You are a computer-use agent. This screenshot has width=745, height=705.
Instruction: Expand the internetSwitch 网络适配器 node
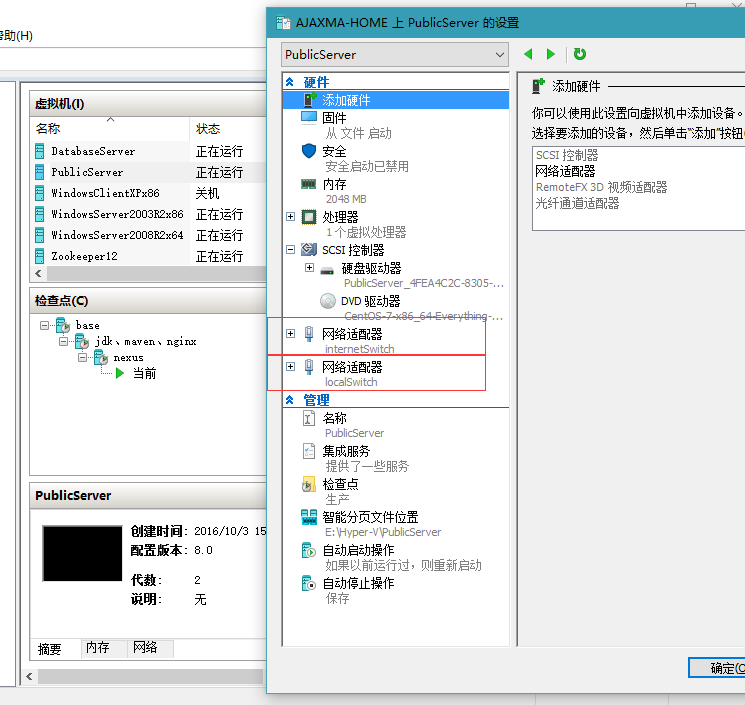(290, 333)
